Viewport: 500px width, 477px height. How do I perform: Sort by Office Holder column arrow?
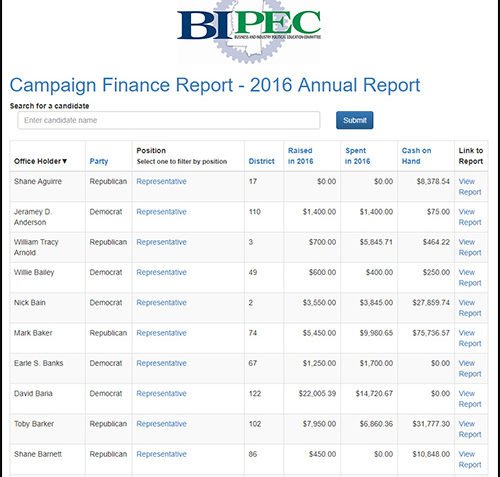tap(65, 161)
